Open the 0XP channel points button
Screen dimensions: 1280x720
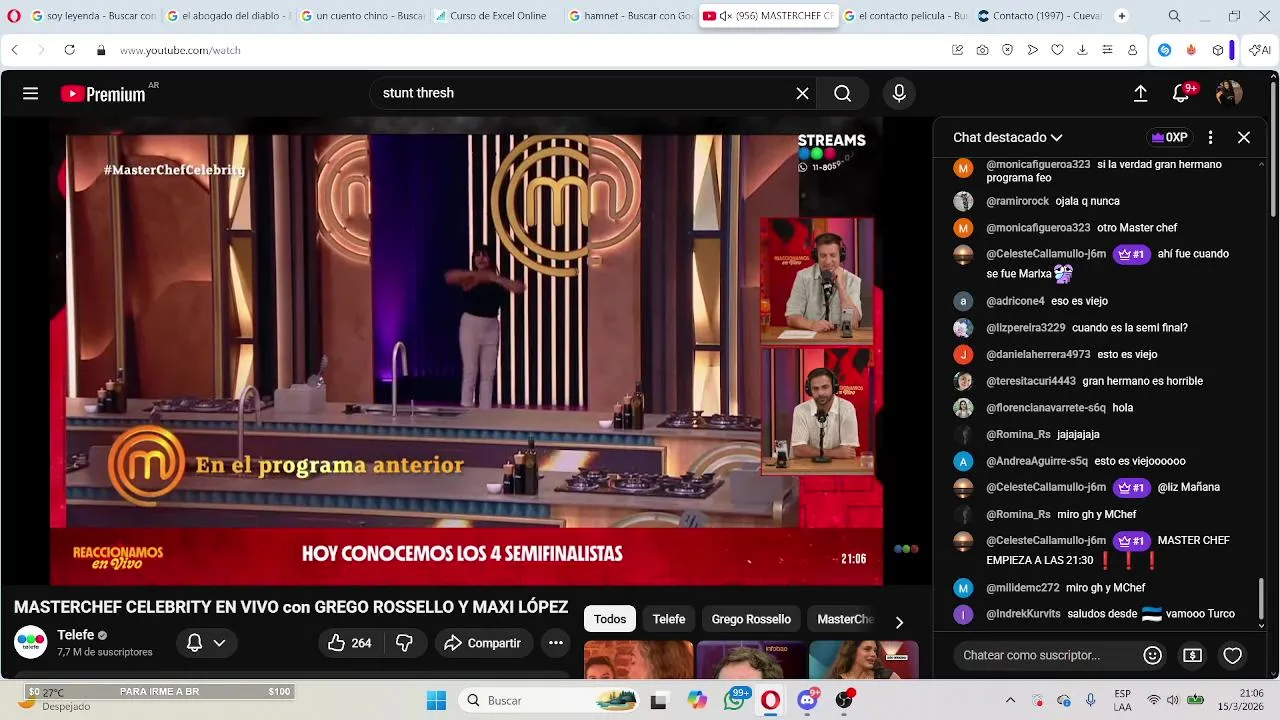(x=1169, y=137)
